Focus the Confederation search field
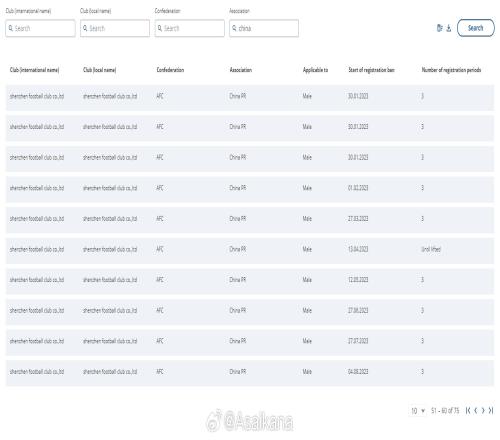The width and height of the screenshot is (500, 440). point(189,28)
